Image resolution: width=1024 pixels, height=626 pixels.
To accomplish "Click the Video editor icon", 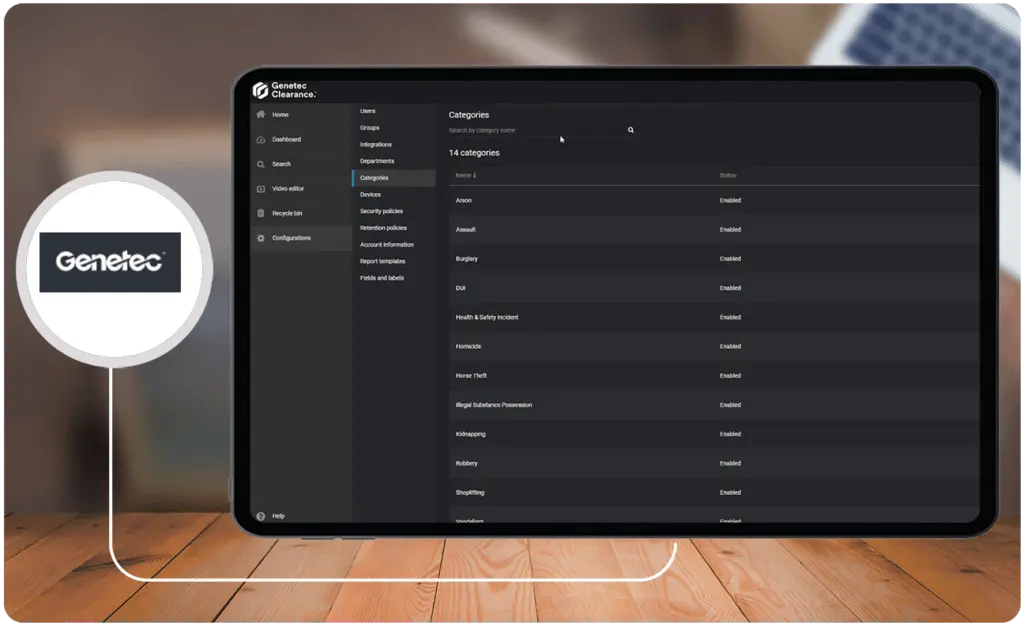I will pyautogui.click(x=261, y=189).
